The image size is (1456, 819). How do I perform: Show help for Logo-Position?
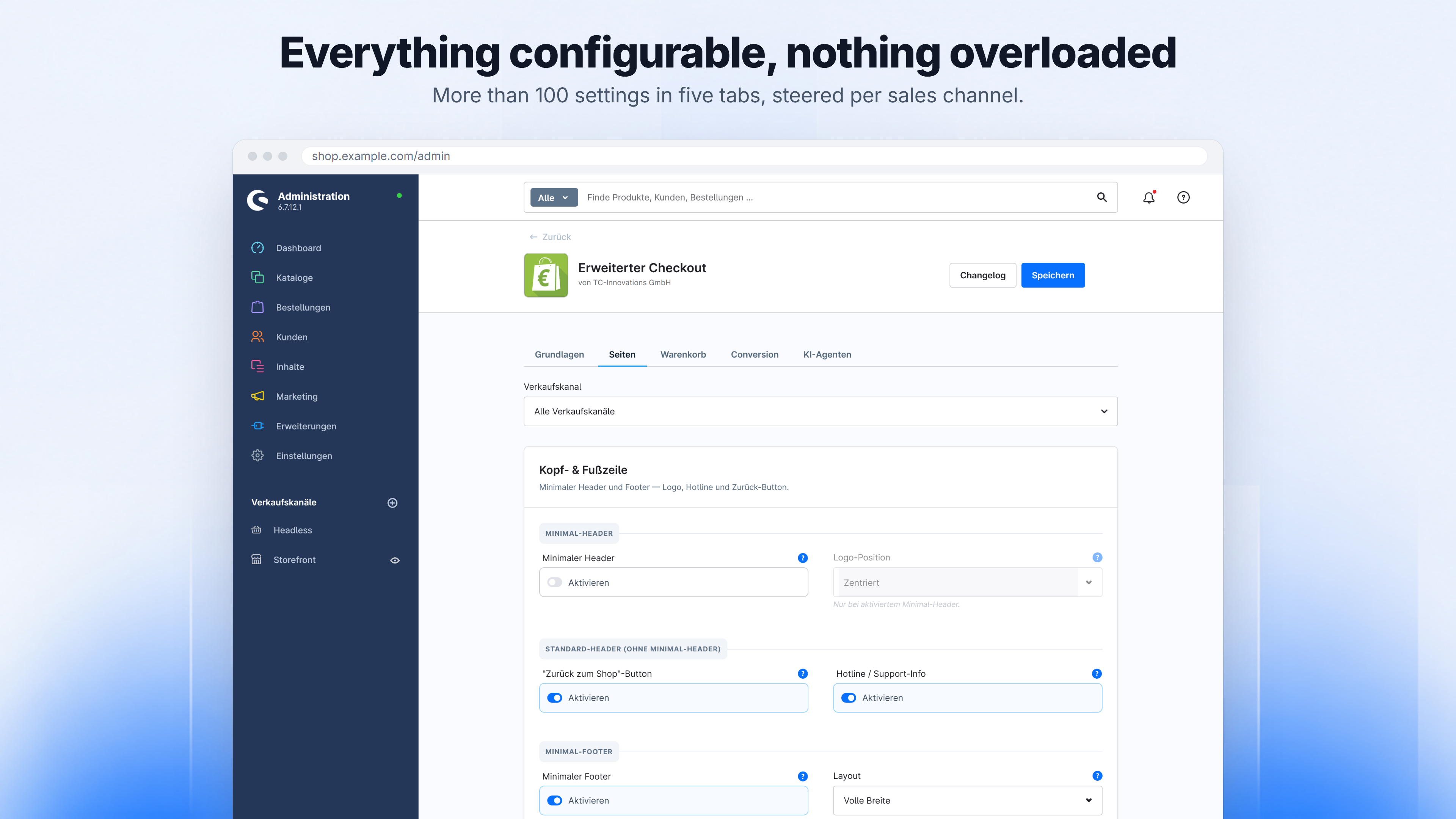[x=1097, y=557]
